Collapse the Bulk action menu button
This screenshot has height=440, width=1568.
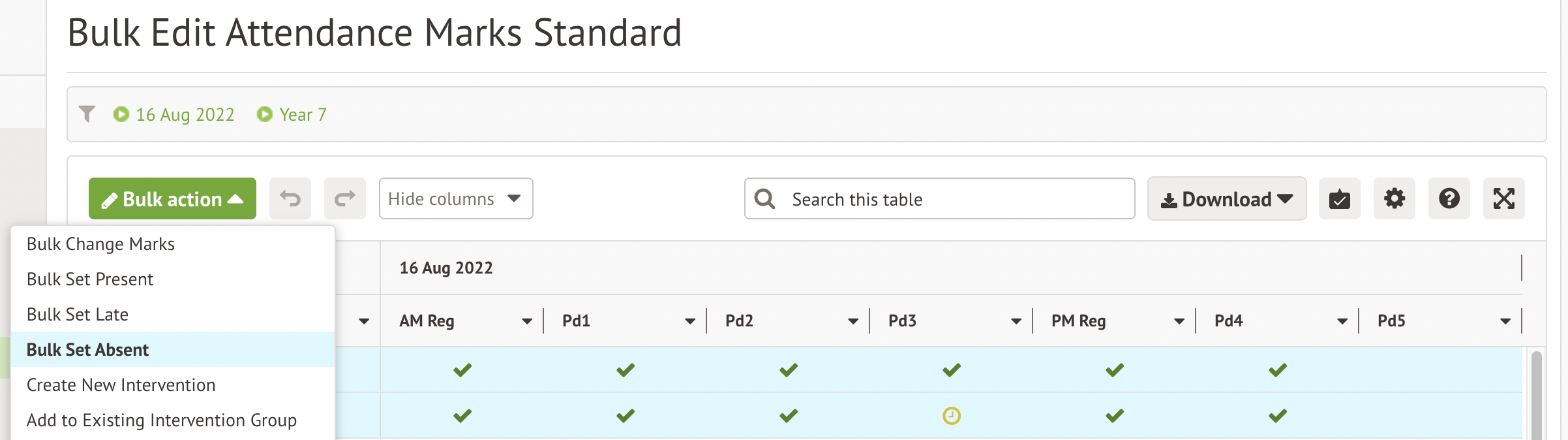(172, 198)
